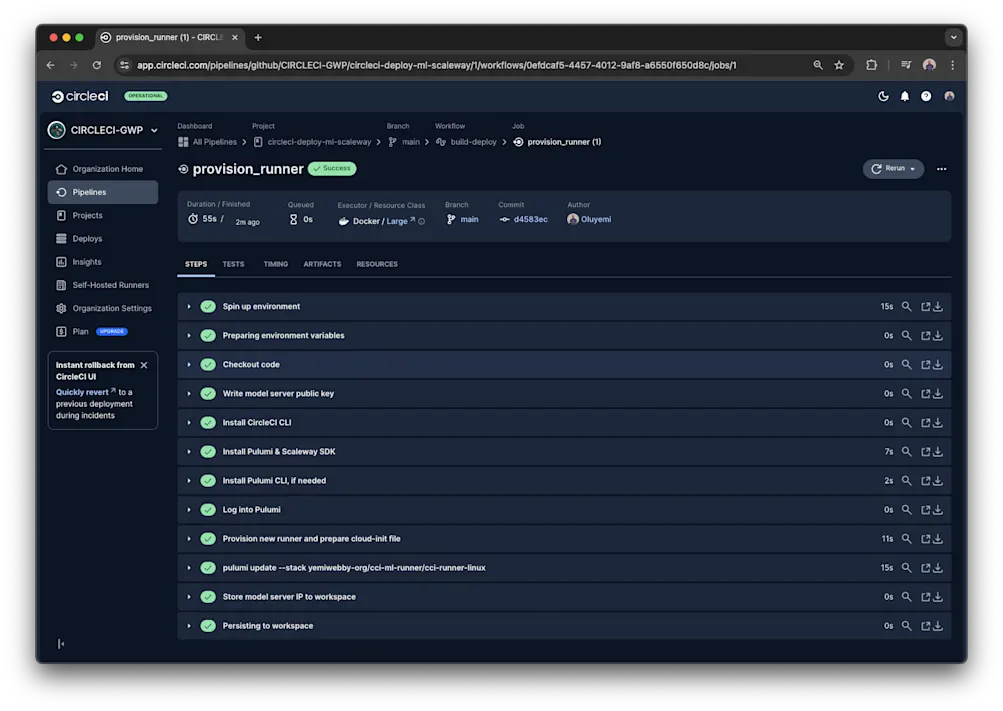Expand Persisting to workspace step
Screen dimensions: 1003x711
click(189, 626)
